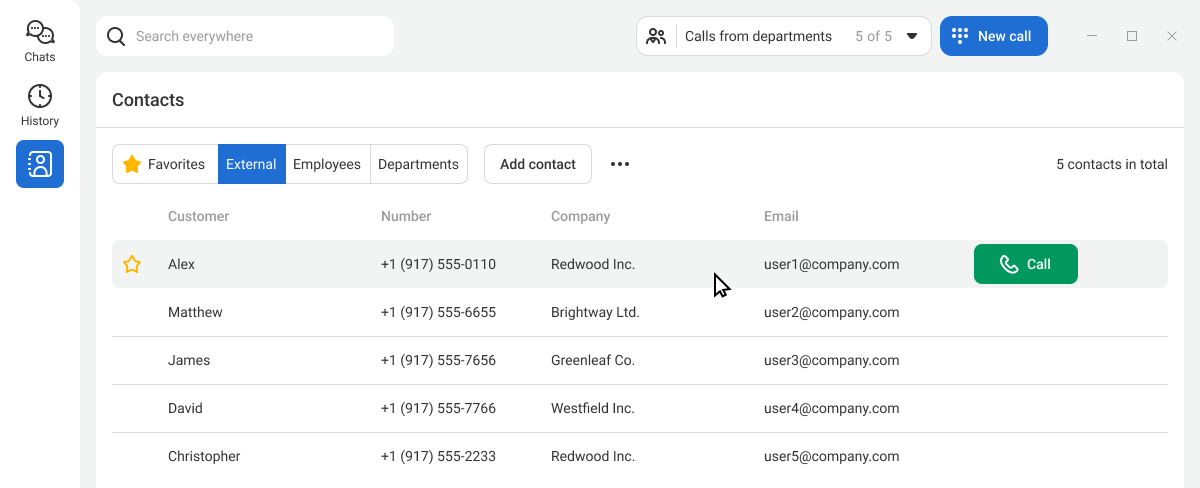Viewport: 1200px width, 488px height.
Task: Select the contact named Christopher
Action: coord(204,456)
